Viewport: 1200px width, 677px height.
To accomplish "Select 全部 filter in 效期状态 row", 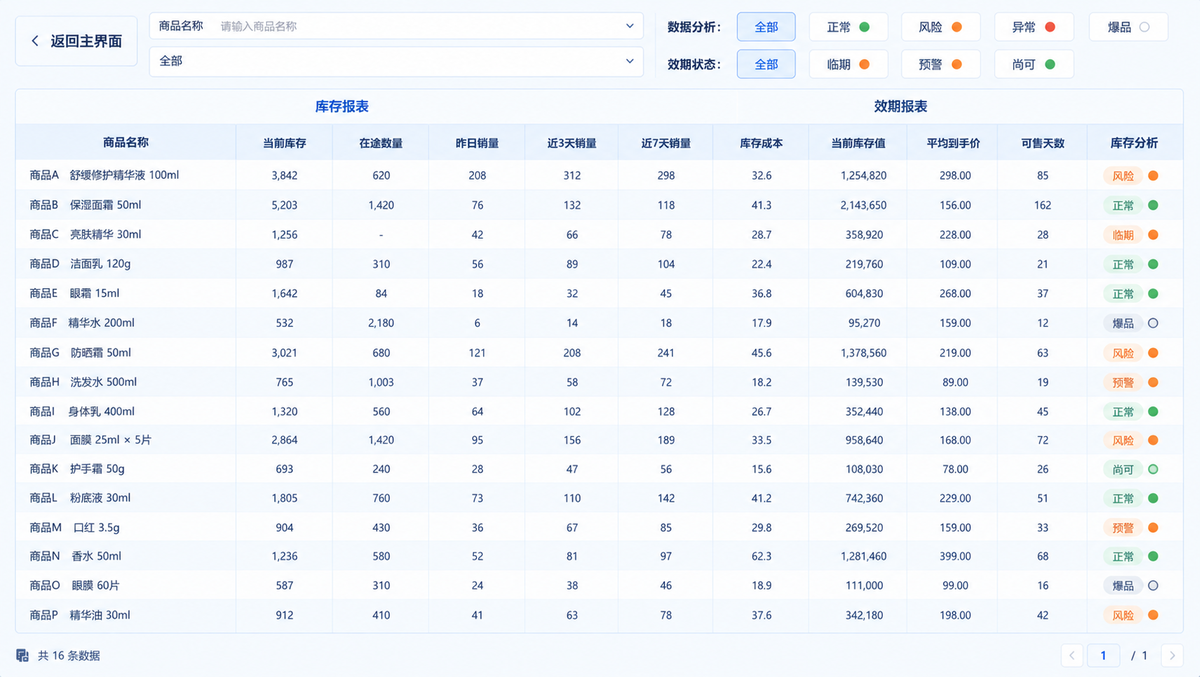I will (766, 64).
